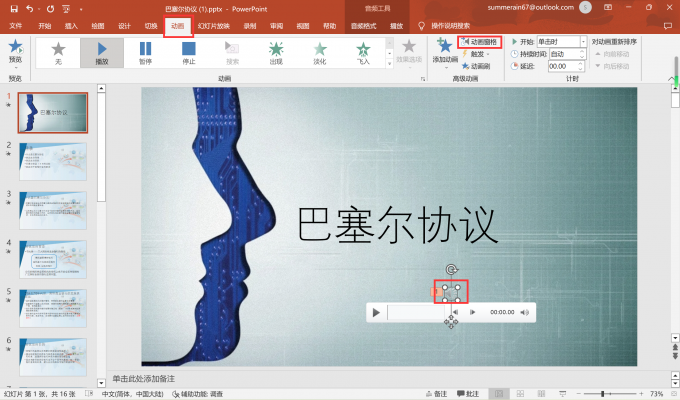Viewport: 680px width, 400px height.
Task: Open the 开始 start timing dropdown arrow
Action: point(583,42)
